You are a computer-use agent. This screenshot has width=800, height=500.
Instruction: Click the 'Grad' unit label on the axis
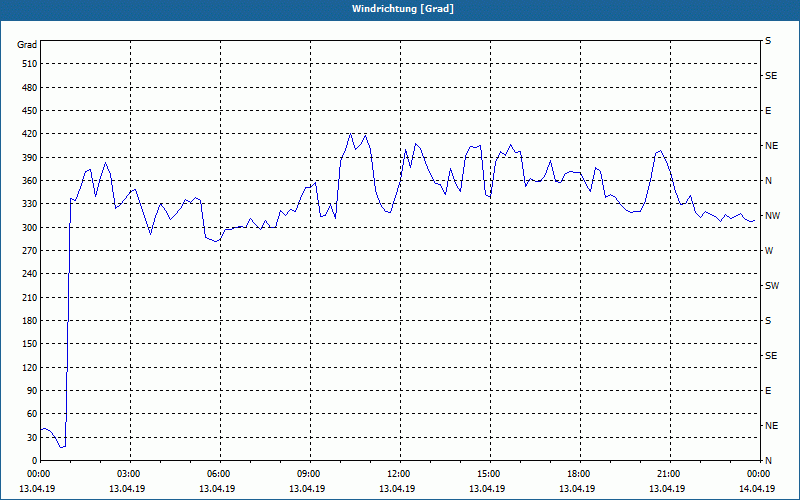(x=27, y=45)
